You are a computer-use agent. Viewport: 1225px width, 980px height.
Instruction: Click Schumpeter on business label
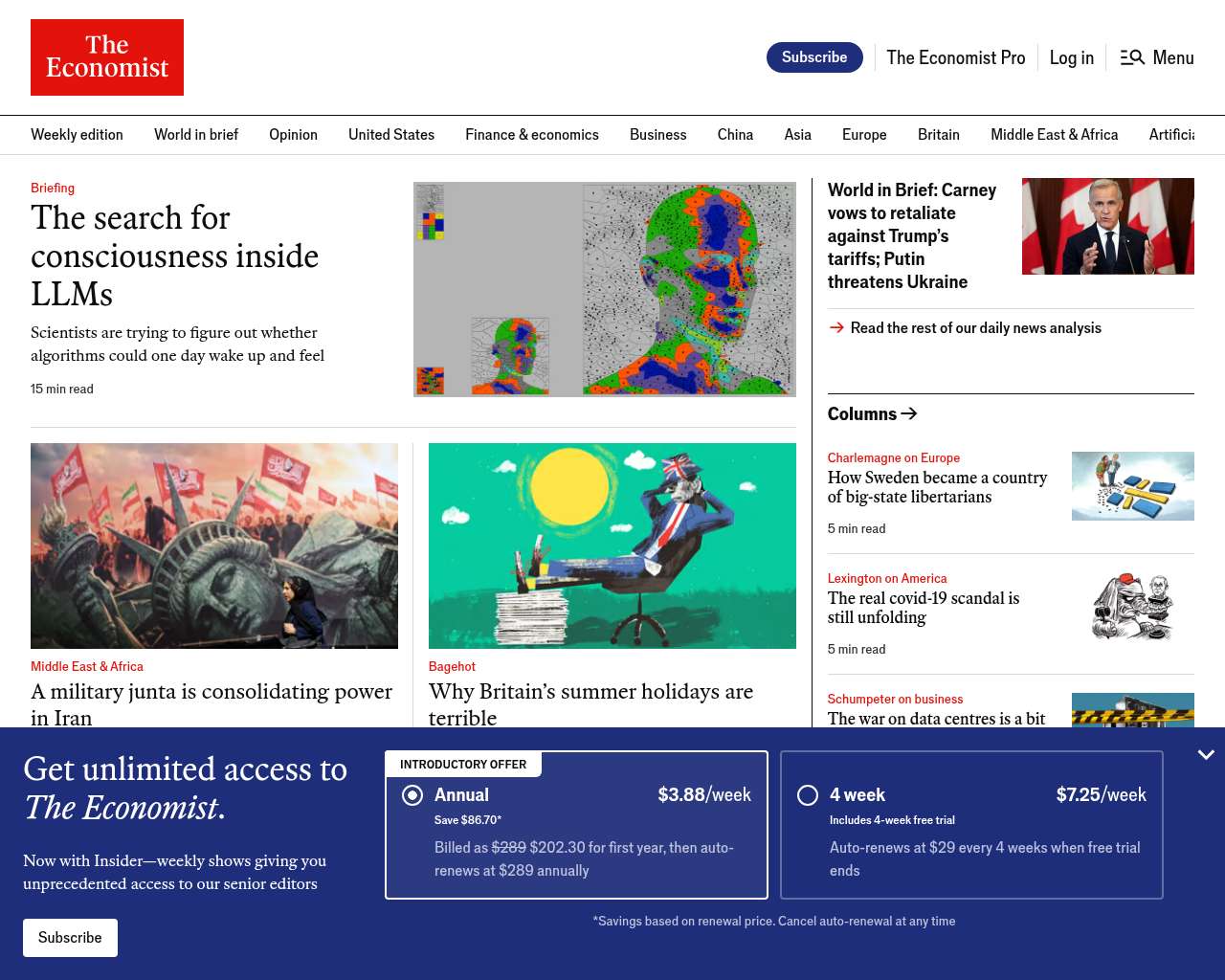point(895,699)
